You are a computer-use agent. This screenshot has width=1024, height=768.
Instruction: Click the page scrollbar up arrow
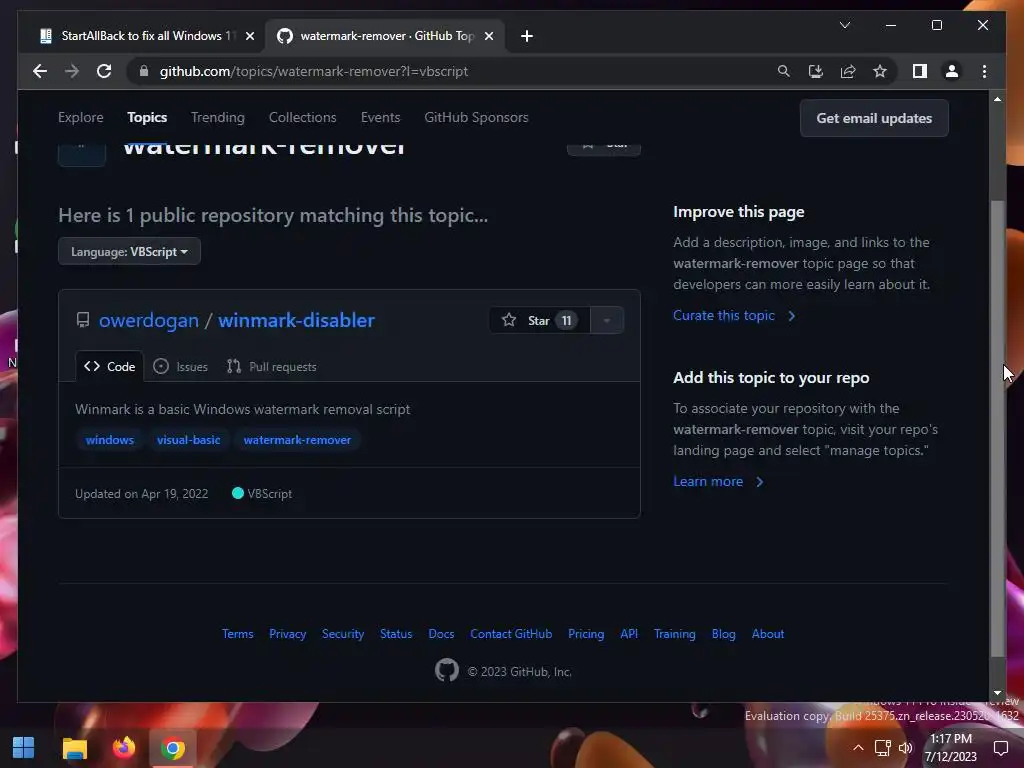[997, 99]
